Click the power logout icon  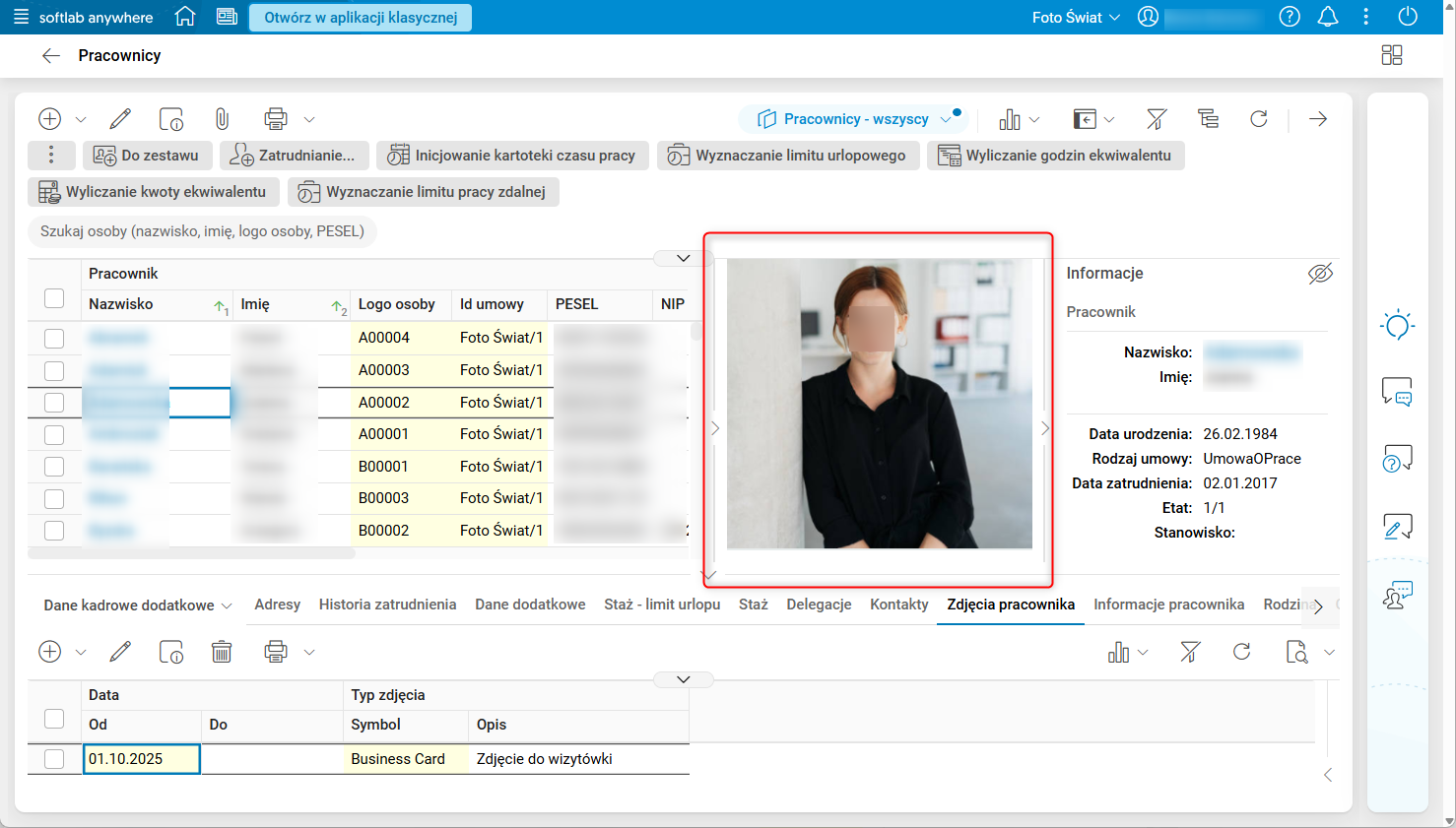1408,17
